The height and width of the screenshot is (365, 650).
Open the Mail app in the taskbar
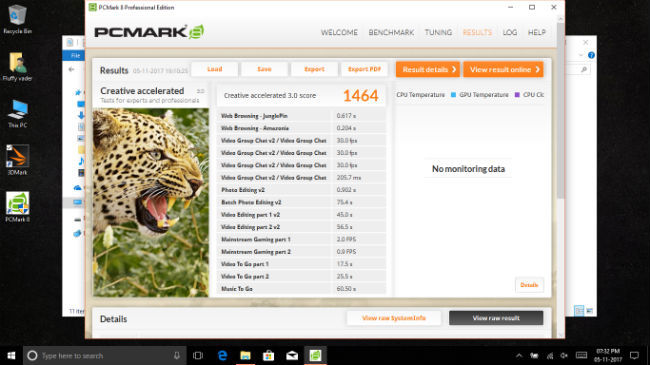[292, 355]
